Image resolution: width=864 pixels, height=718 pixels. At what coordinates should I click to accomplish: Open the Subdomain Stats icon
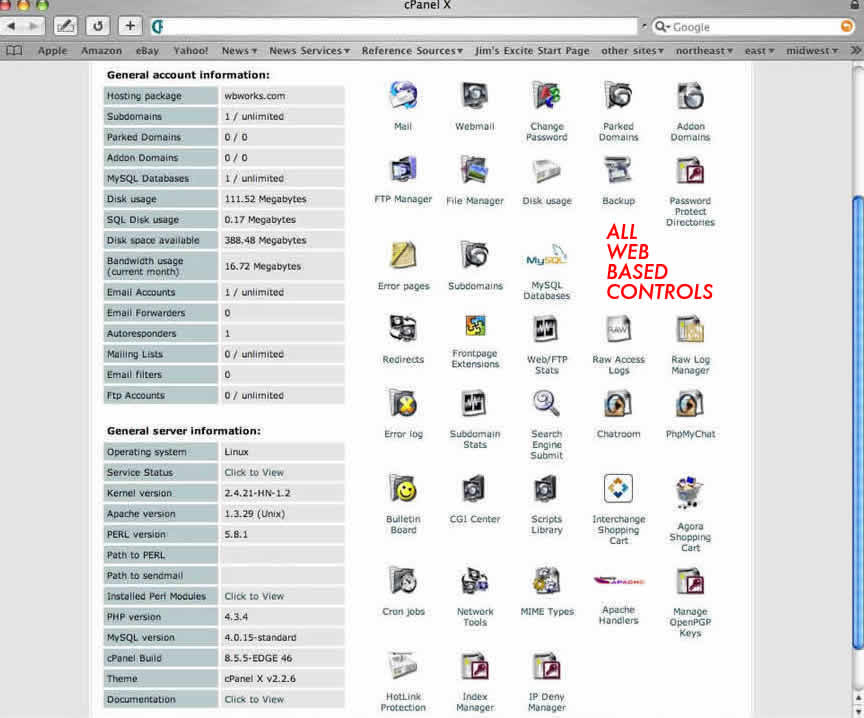coord(474,403)
